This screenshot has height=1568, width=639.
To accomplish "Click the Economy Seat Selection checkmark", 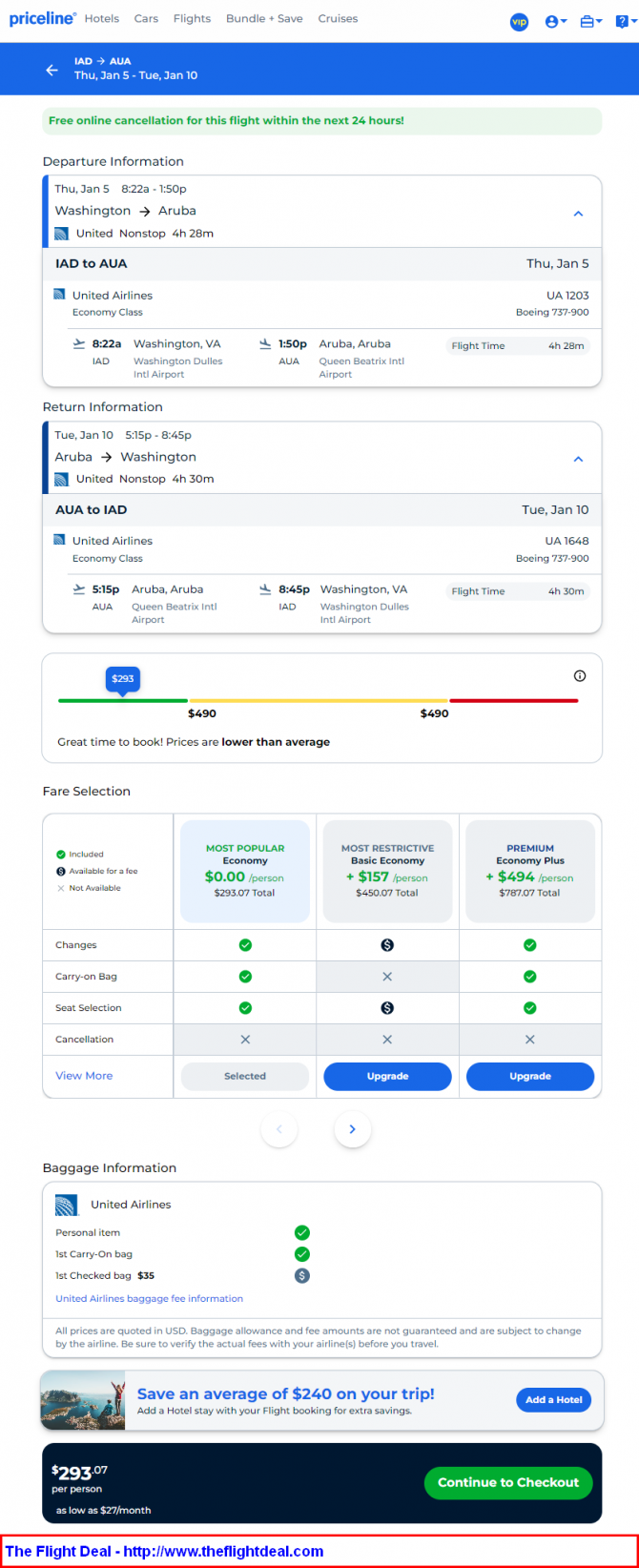I will (245, 1008).
